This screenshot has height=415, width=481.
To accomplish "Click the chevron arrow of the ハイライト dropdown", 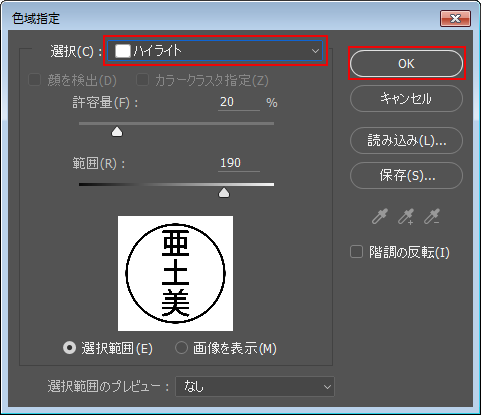I will pos(315,51).
